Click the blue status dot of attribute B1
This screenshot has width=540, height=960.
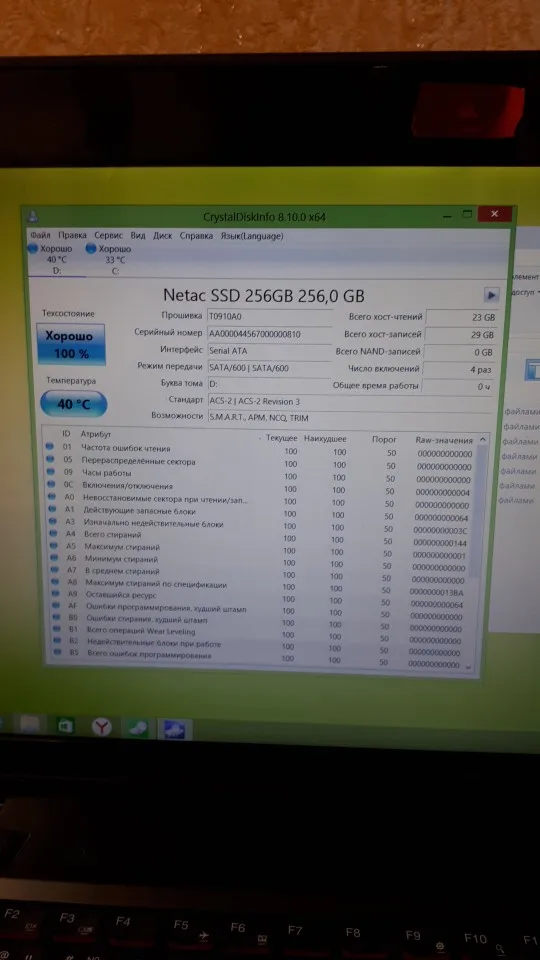point(57,630)
